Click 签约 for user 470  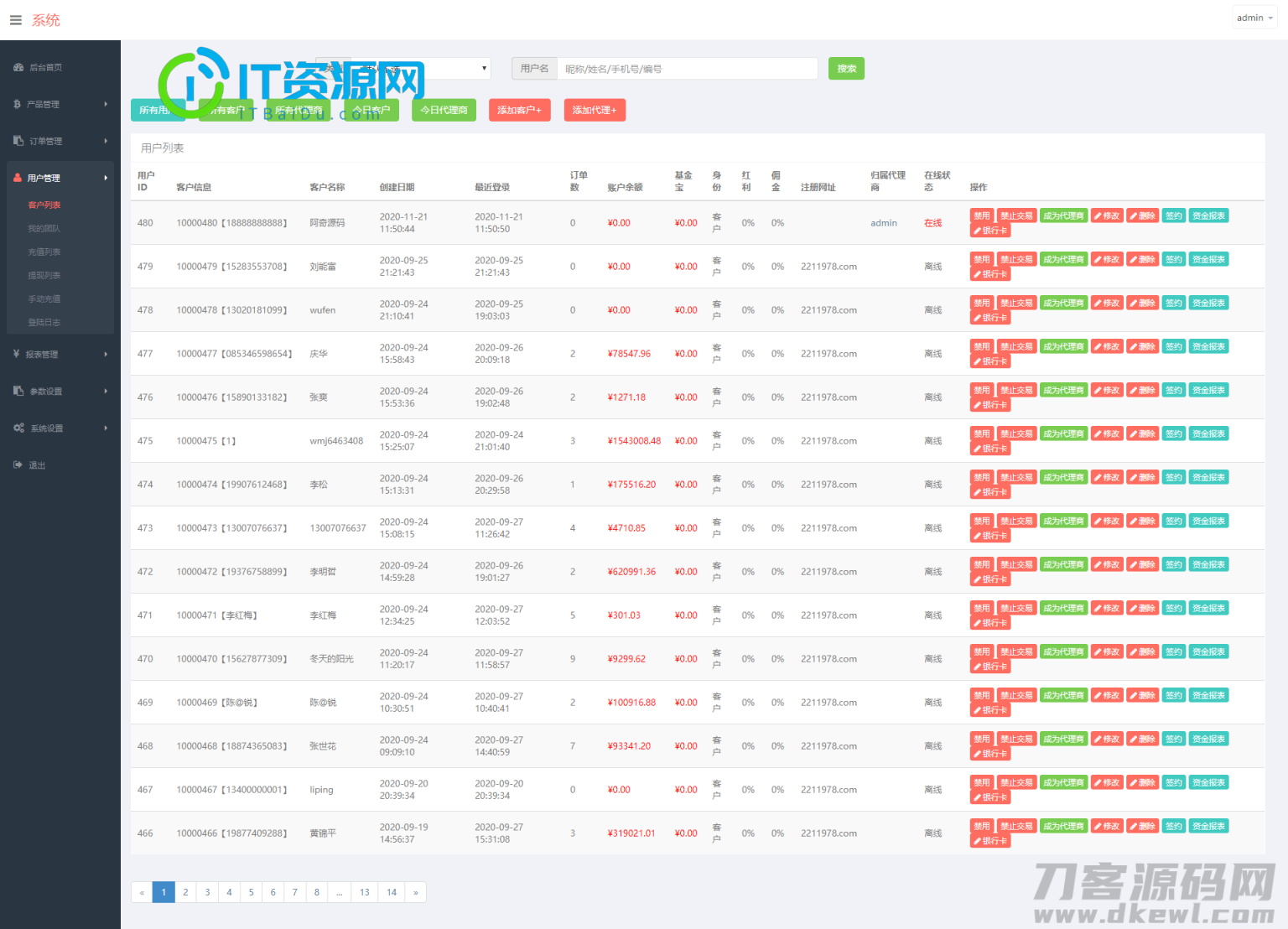[x=1174, y=651]
